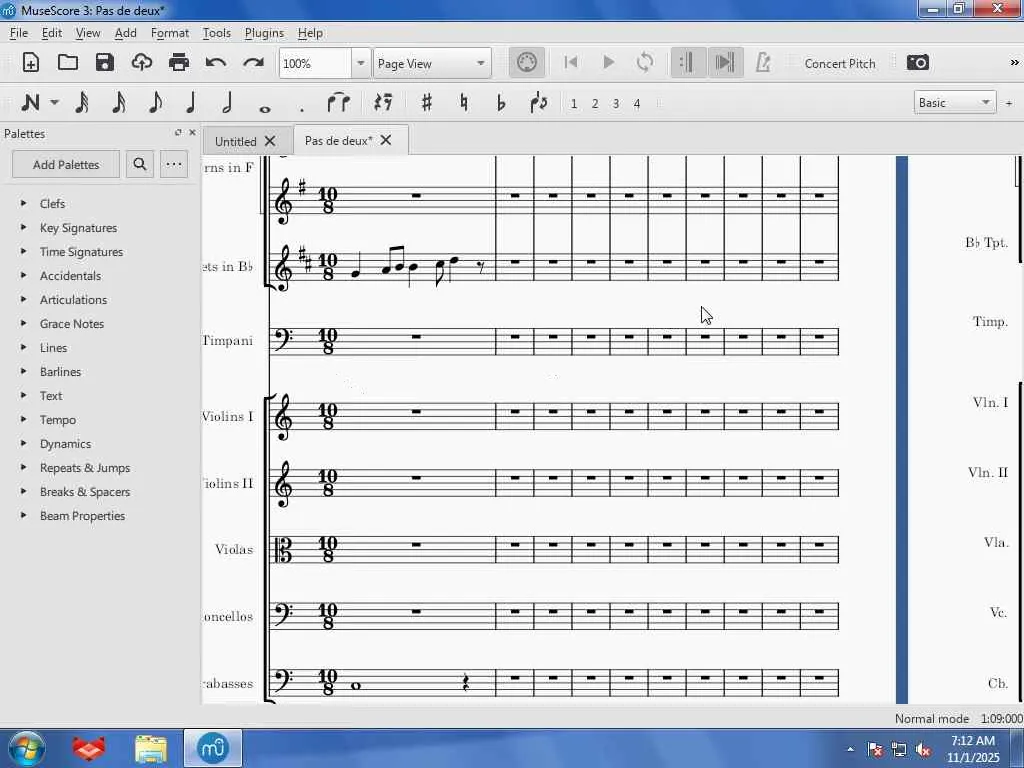This screenshot has height=768, width=1024.
Task: Toggle the metronome icon
Action: pos(763,63)
